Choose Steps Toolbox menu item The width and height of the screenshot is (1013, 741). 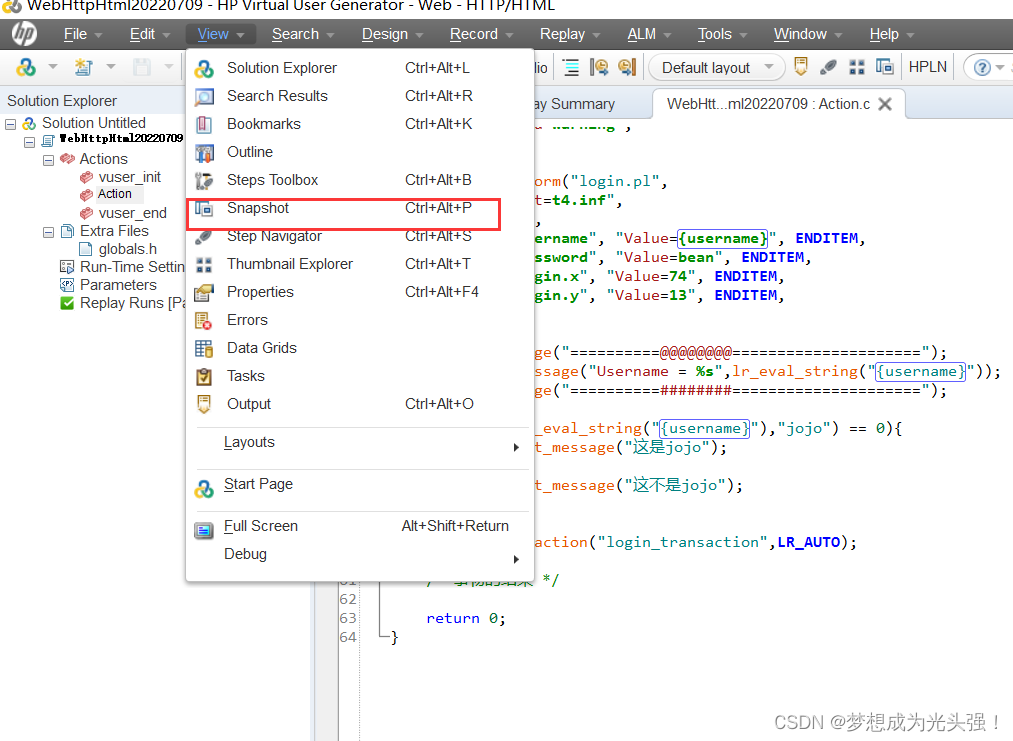coord(359,180)
